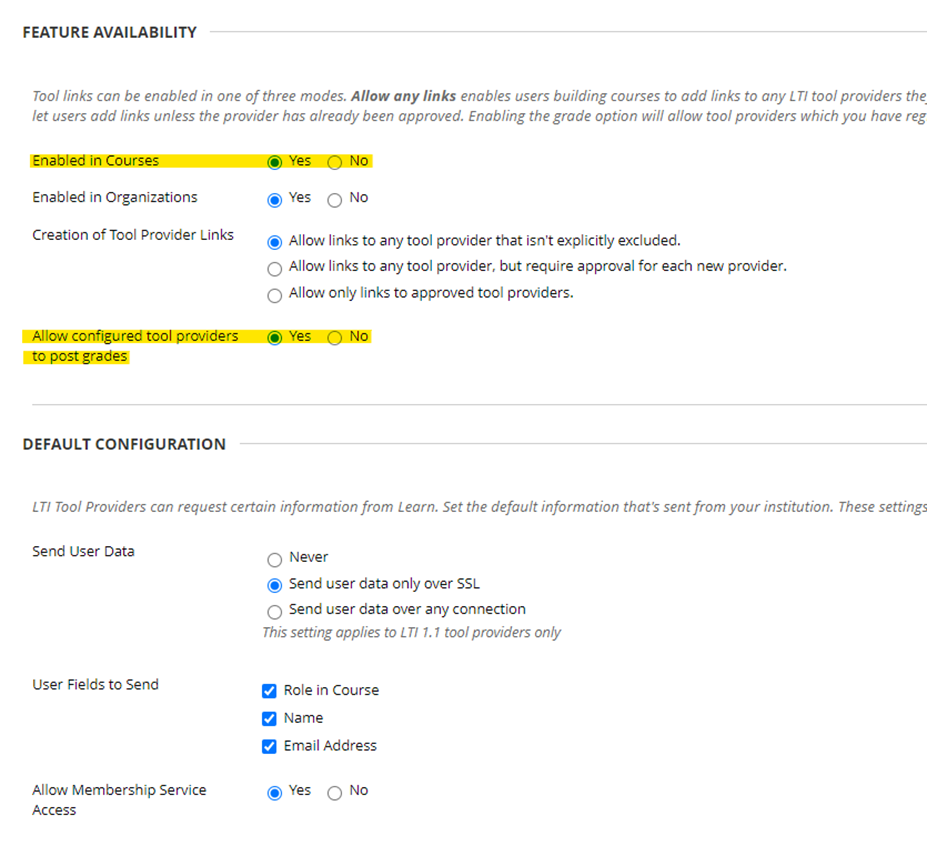Allow only links to approved tool providers

[x=275, y=295]
